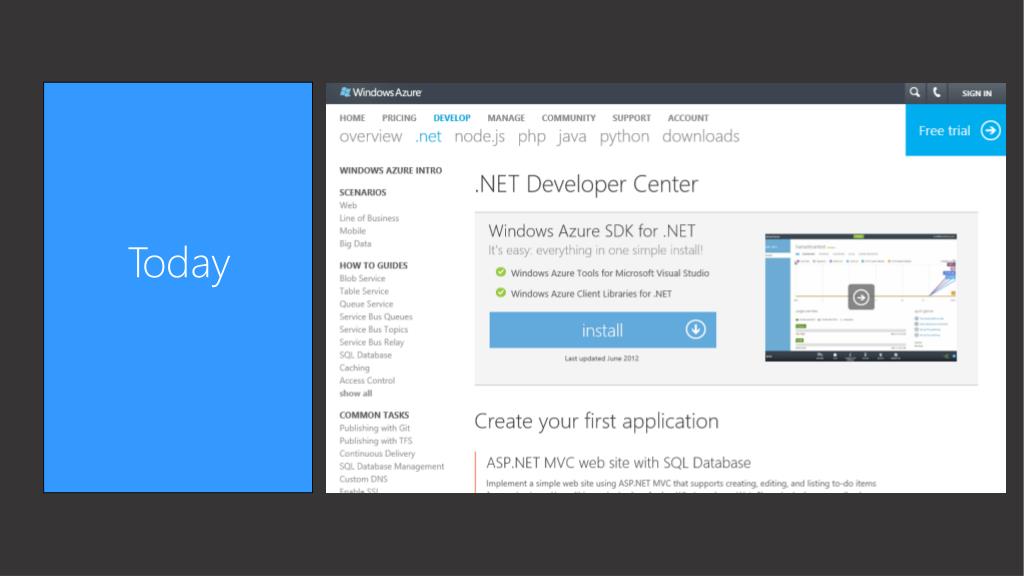Open Continuous Delivery task link
The height and width of the screenshot is (576, 1024).
[x=377, y=453]
